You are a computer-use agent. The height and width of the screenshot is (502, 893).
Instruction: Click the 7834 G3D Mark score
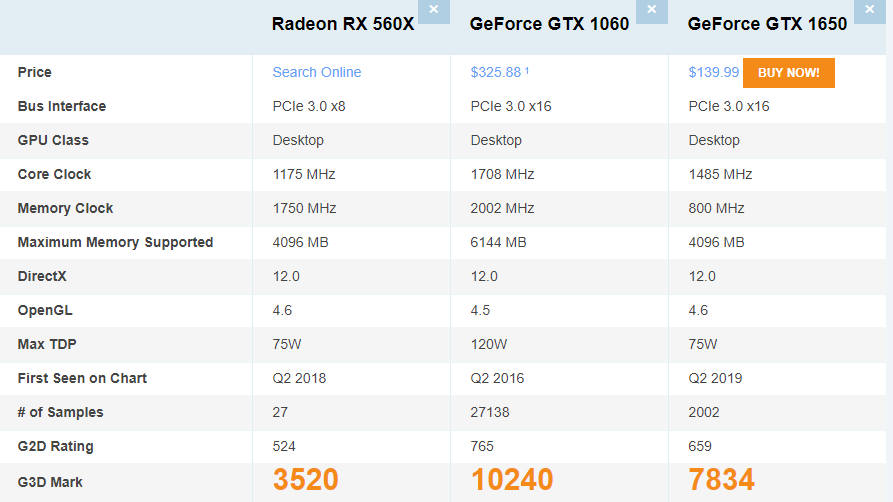coord(722,480)
